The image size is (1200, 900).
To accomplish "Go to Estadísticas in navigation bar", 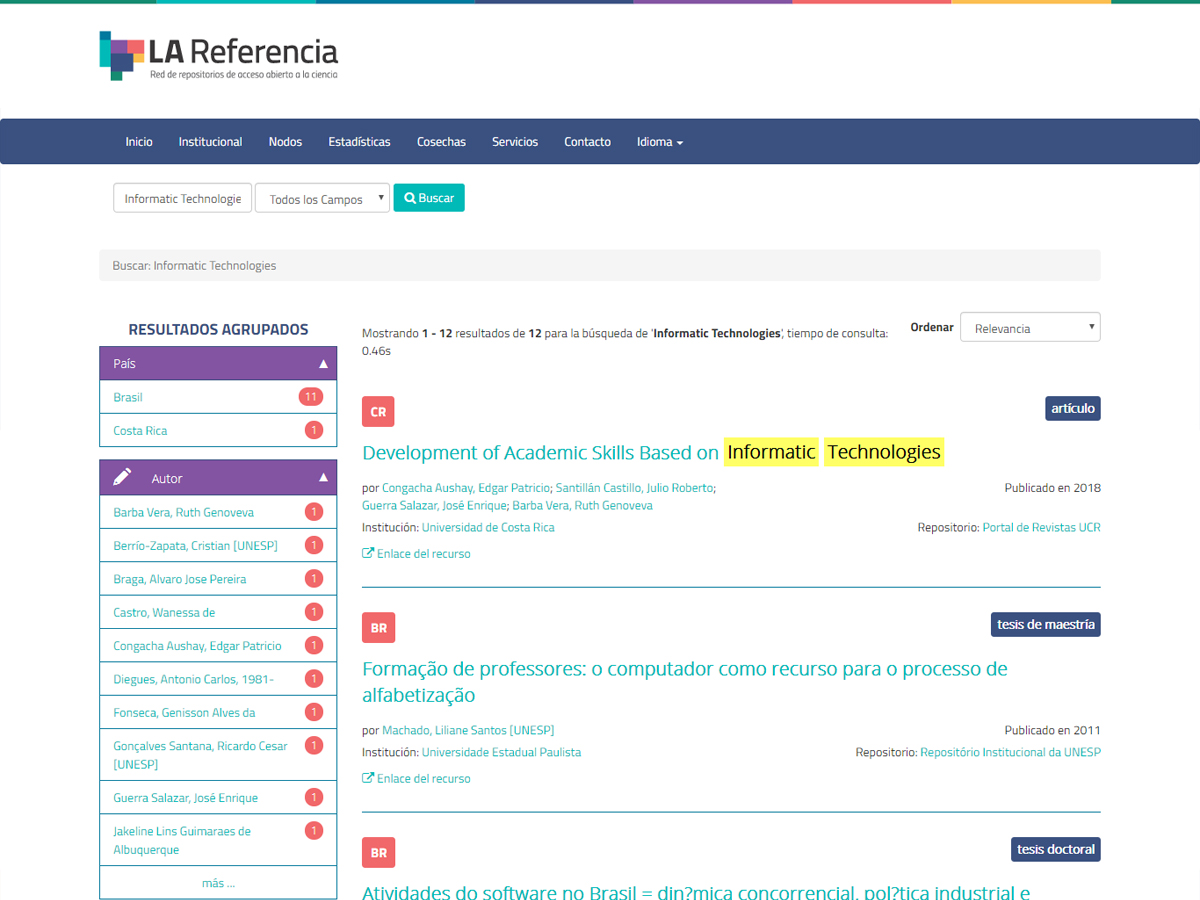I will [359, 142].
